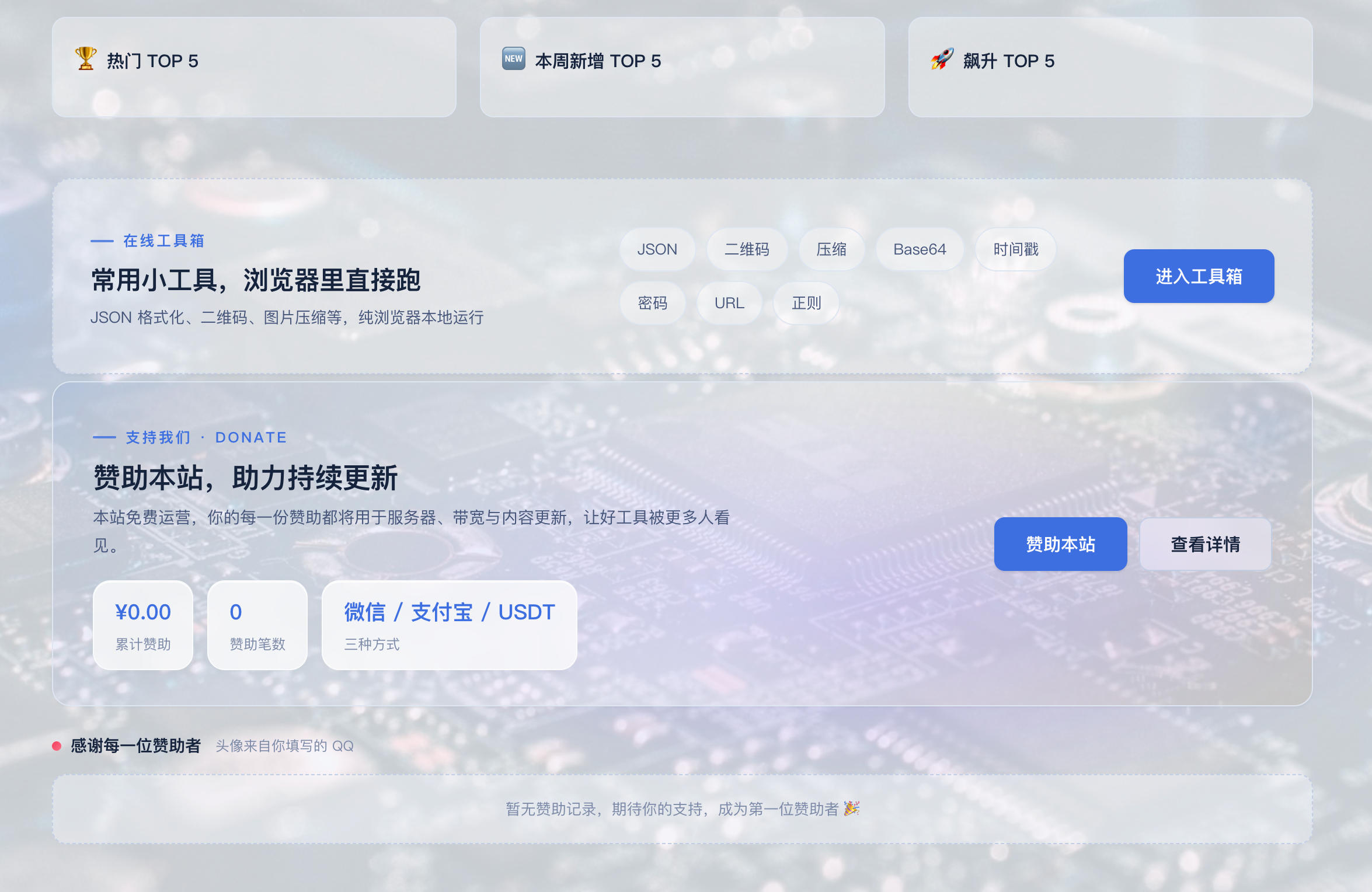The image size is (1372, 892).
Task: Click the 进入工具箱 button
Action: coord(1199,276)
